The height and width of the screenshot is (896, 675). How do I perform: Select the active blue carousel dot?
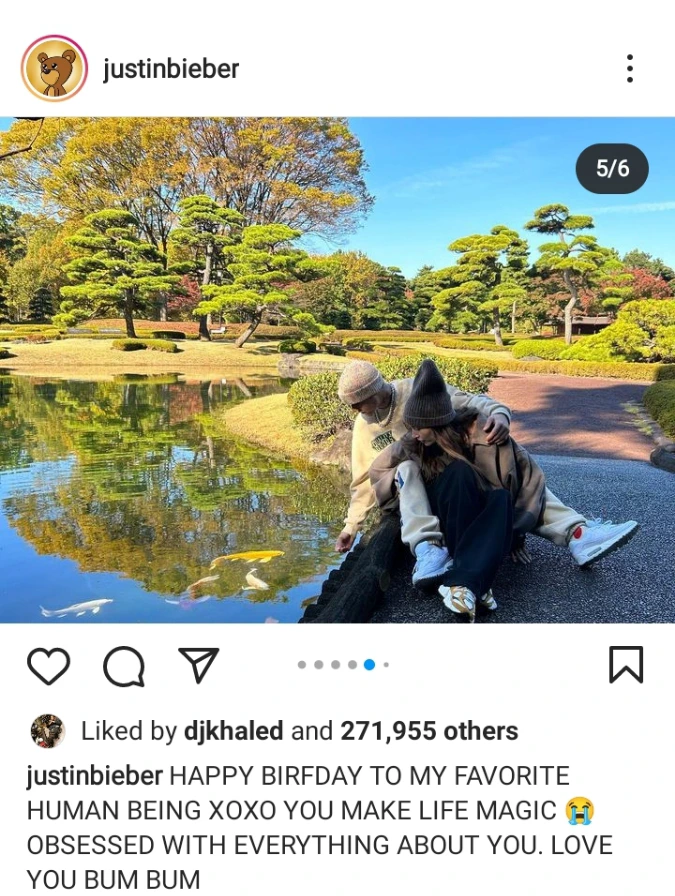coord(370,665)
